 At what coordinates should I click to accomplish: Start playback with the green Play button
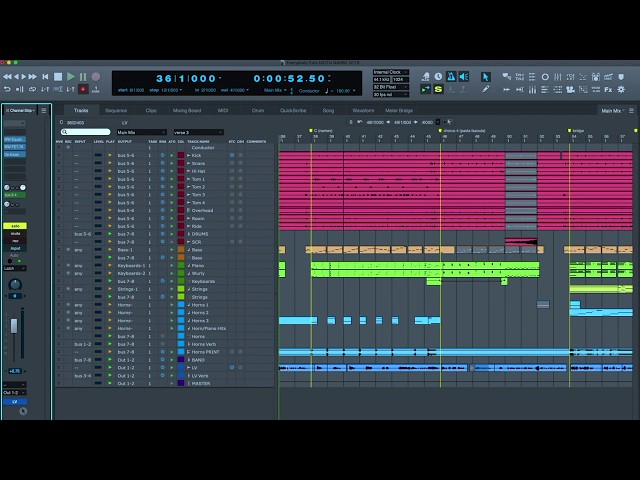click(x=71, y=76)
